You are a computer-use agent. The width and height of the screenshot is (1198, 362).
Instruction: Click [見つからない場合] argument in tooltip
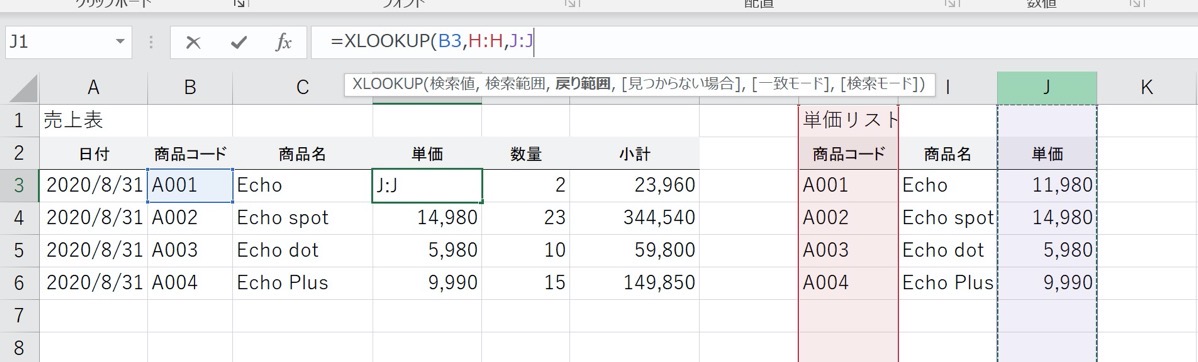point(682,84)
